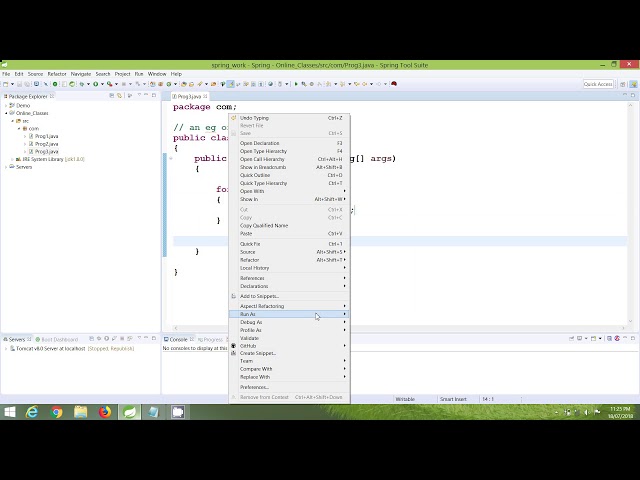
Task: Collapse the src folder node
Action: [13, 121]
